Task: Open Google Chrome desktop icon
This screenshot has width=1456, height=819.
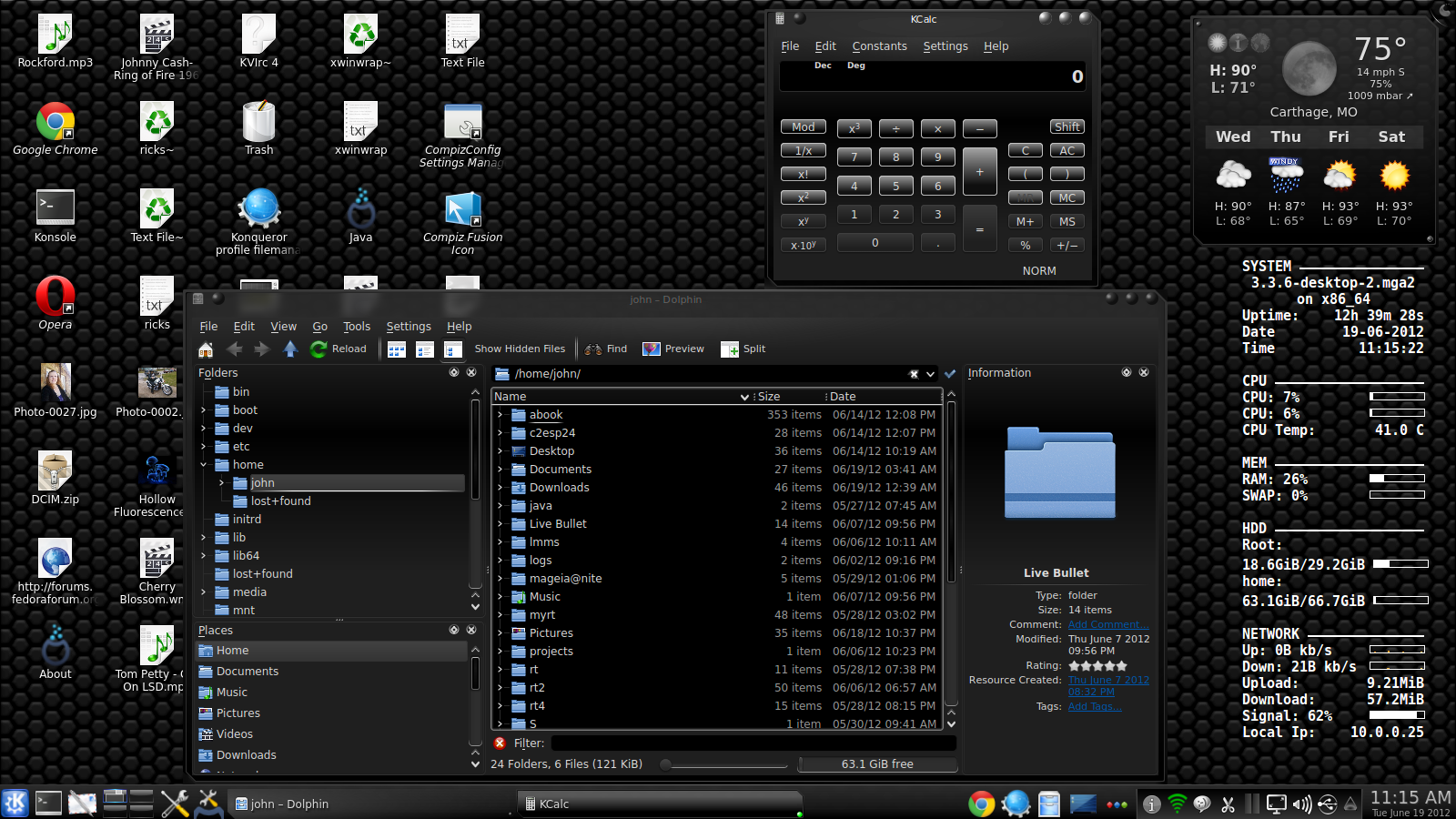Action: click(x=56, y=129)
